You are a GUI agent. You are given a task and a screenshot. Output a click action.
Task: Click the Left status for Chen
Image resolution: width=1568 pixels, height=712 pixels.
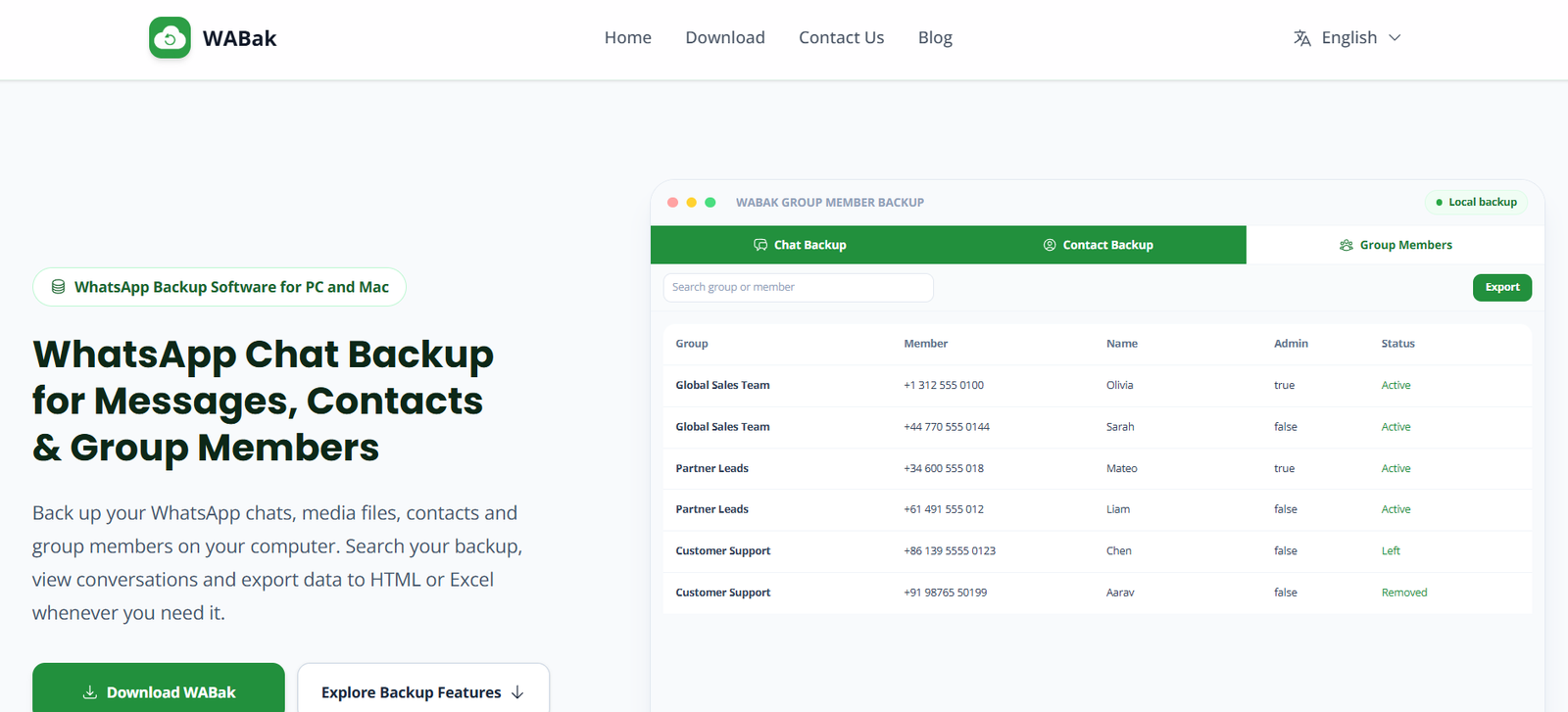point(1391,551)
